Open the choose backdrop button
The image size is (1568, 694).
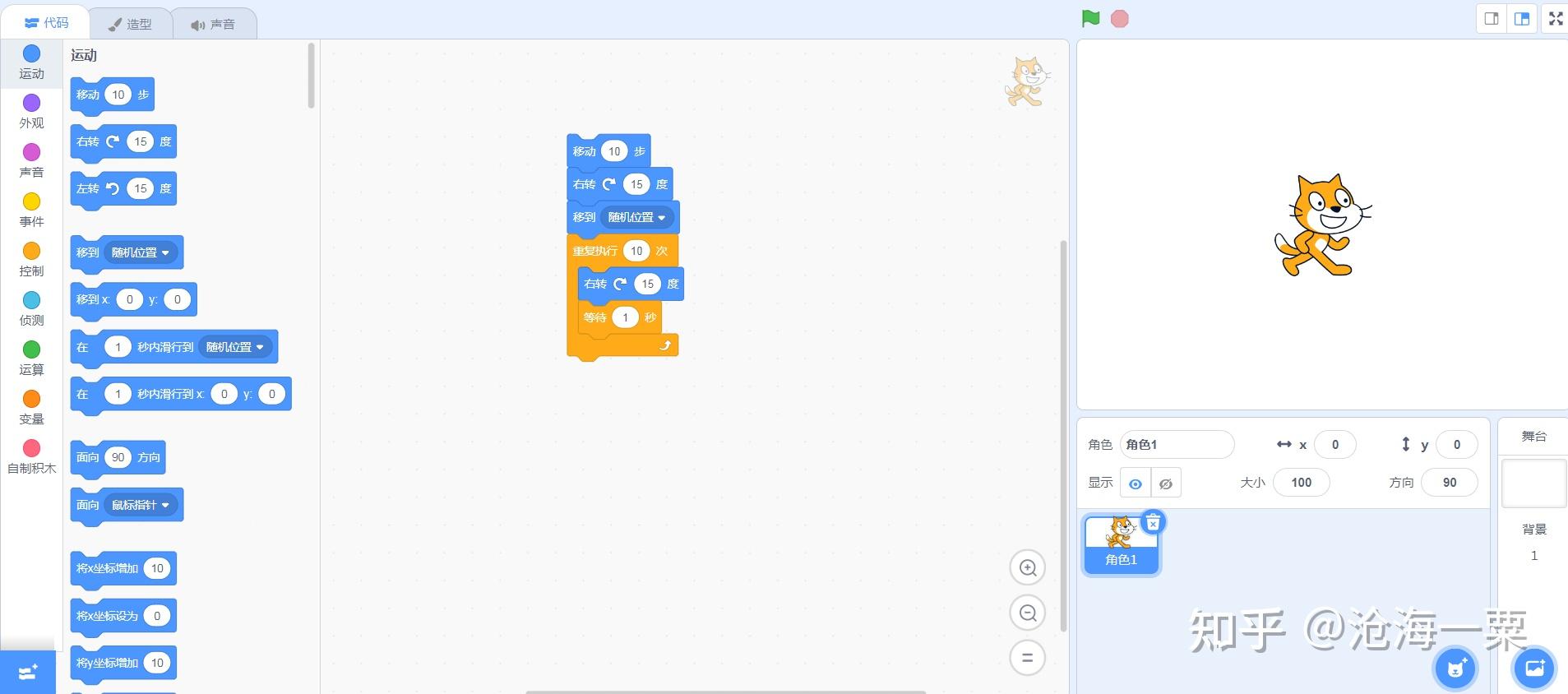pyautogui.click(x=1534, y=669)
